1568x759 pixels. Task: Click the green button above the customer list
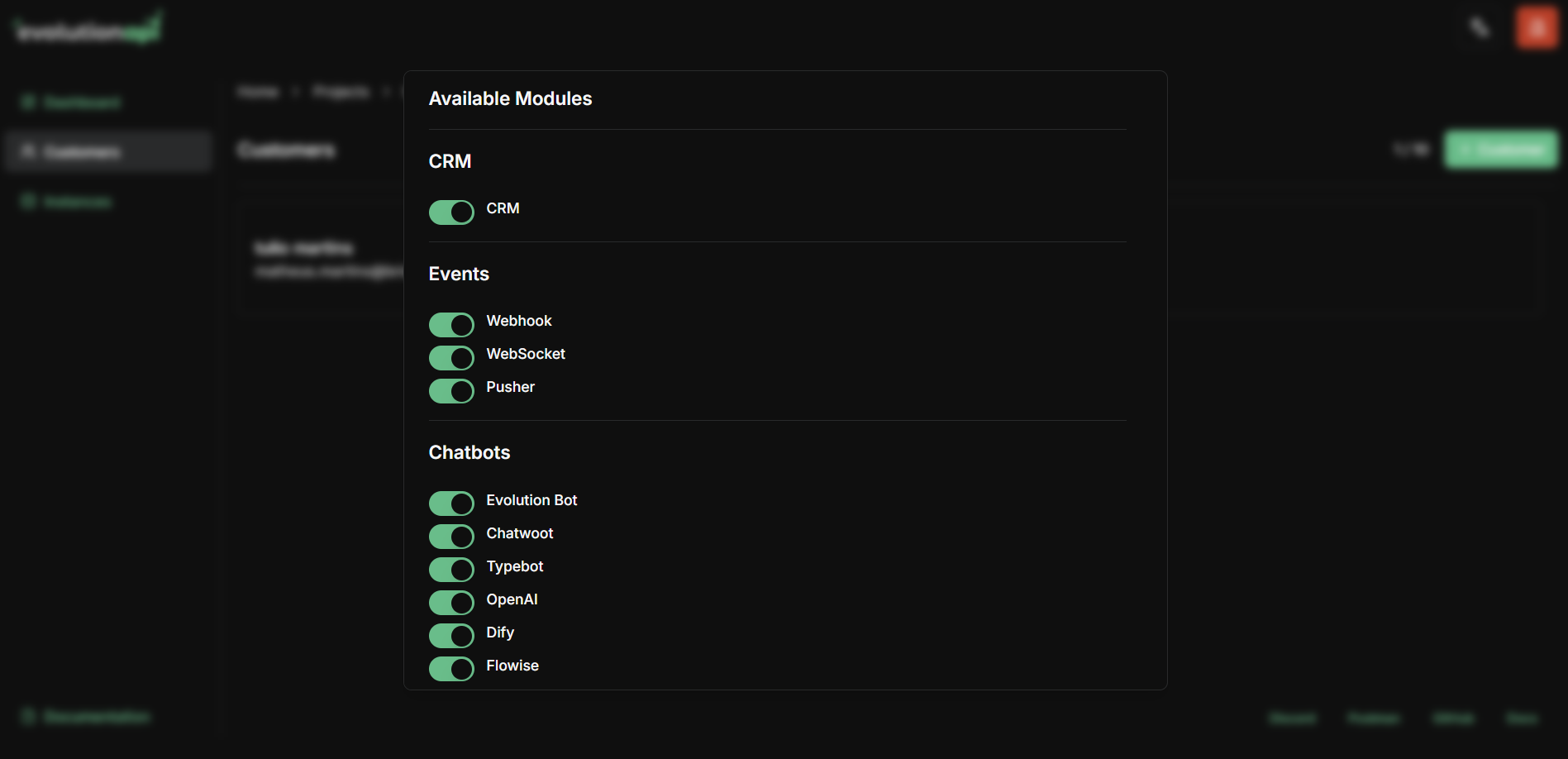click(1500, 149)
